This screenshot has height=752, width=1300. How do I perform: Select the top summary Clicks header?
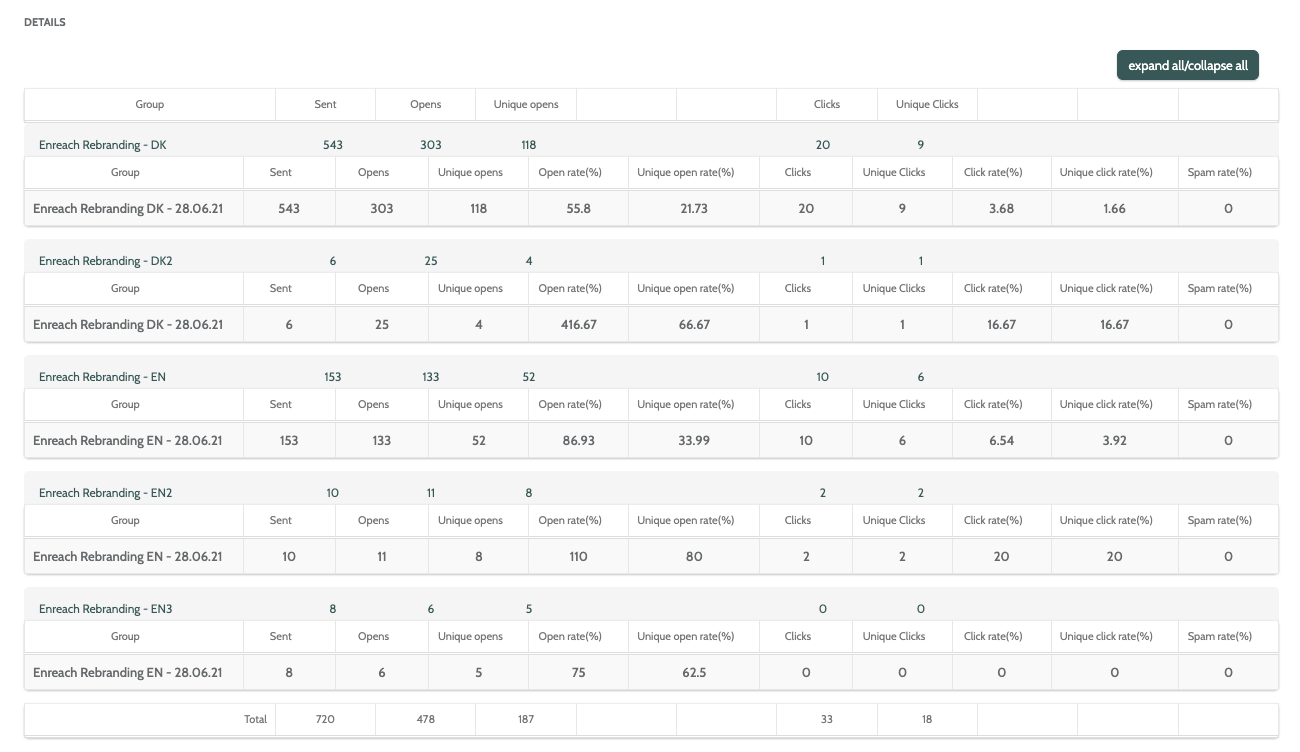827,104
